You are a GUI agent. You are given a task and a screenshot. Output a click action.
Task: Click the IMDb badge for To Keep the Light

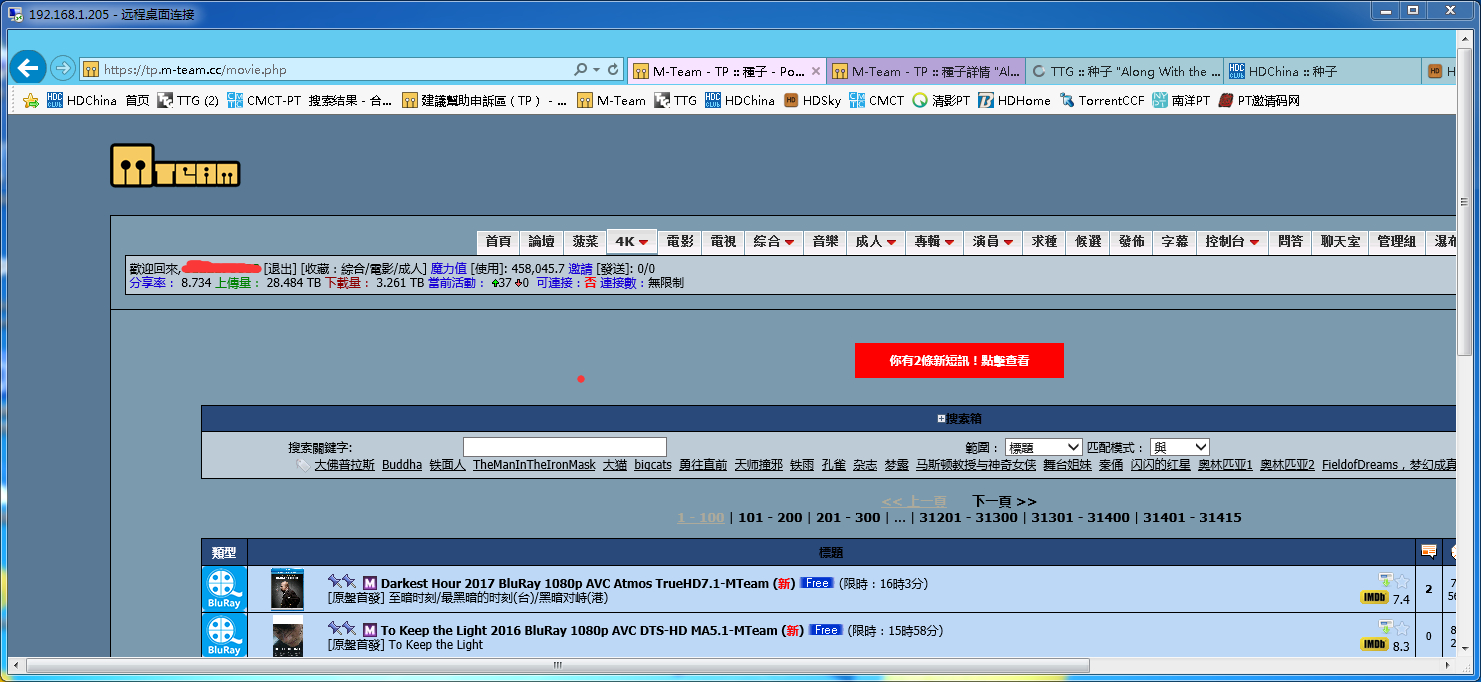[1374, 645]
